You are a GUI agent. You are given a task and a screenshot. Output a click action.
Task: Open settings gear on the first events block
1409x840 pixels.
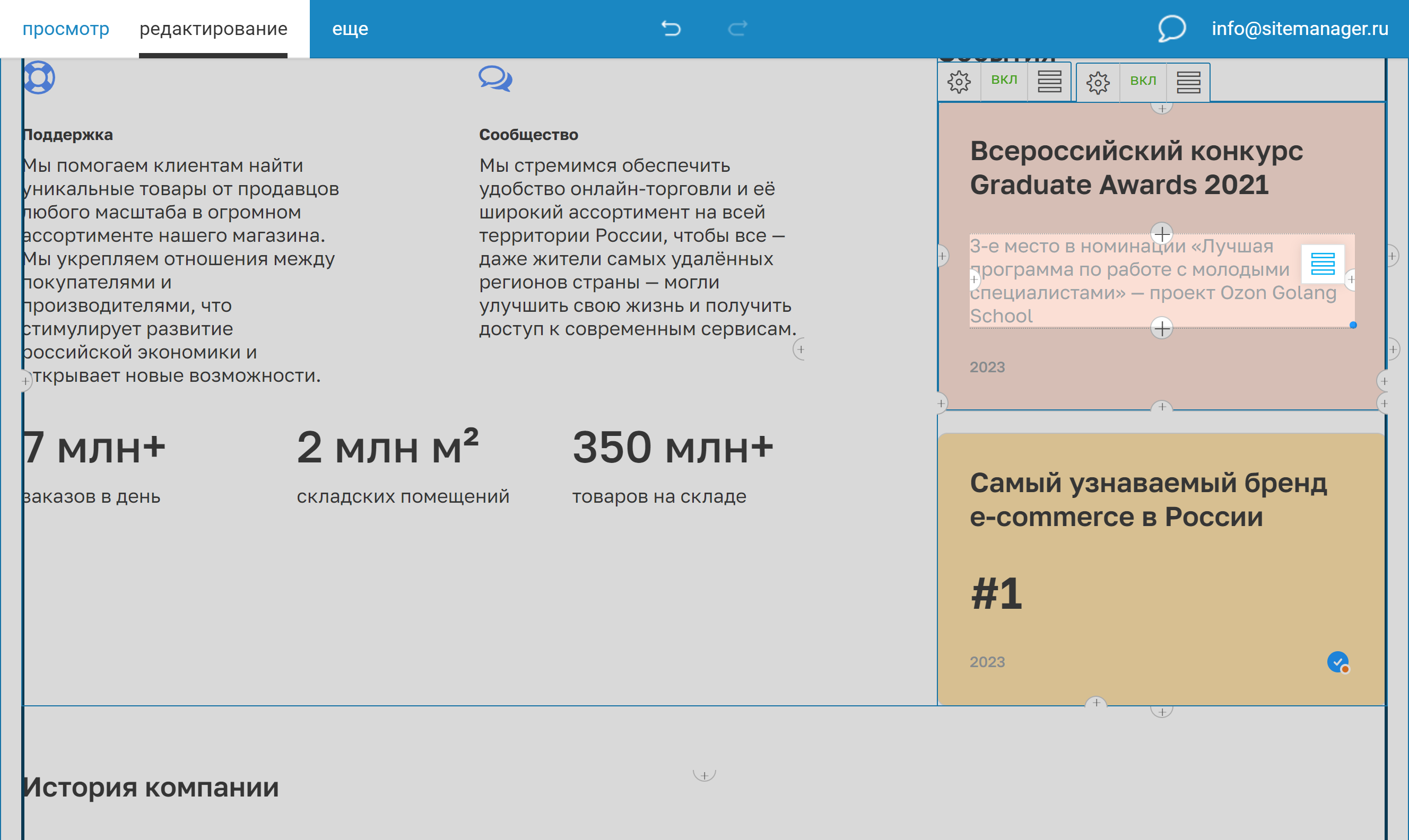coord(959,82)
